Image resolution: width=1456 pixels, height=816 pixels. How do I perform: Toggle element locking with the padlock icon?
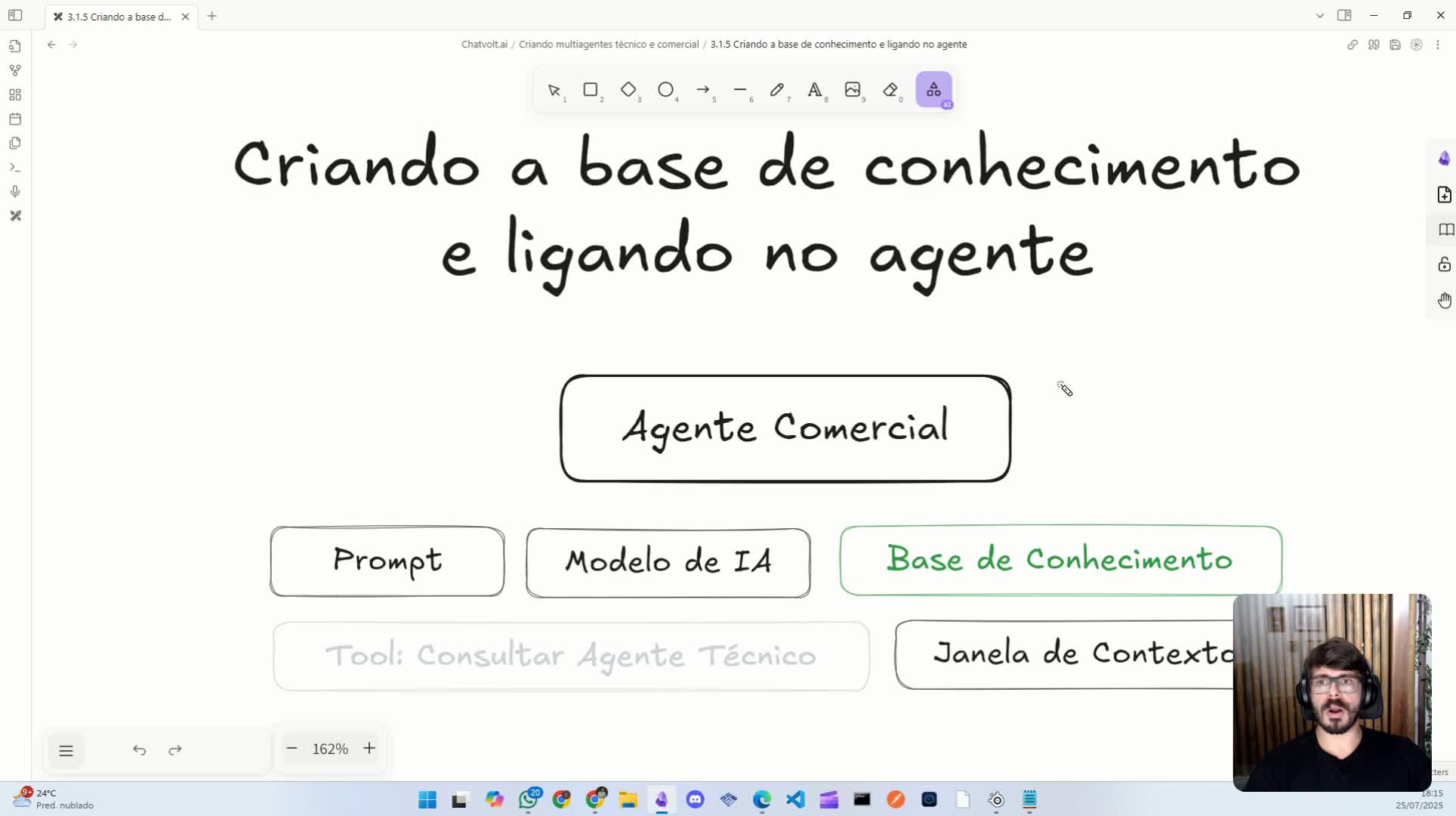click(x=1445, y=264)
